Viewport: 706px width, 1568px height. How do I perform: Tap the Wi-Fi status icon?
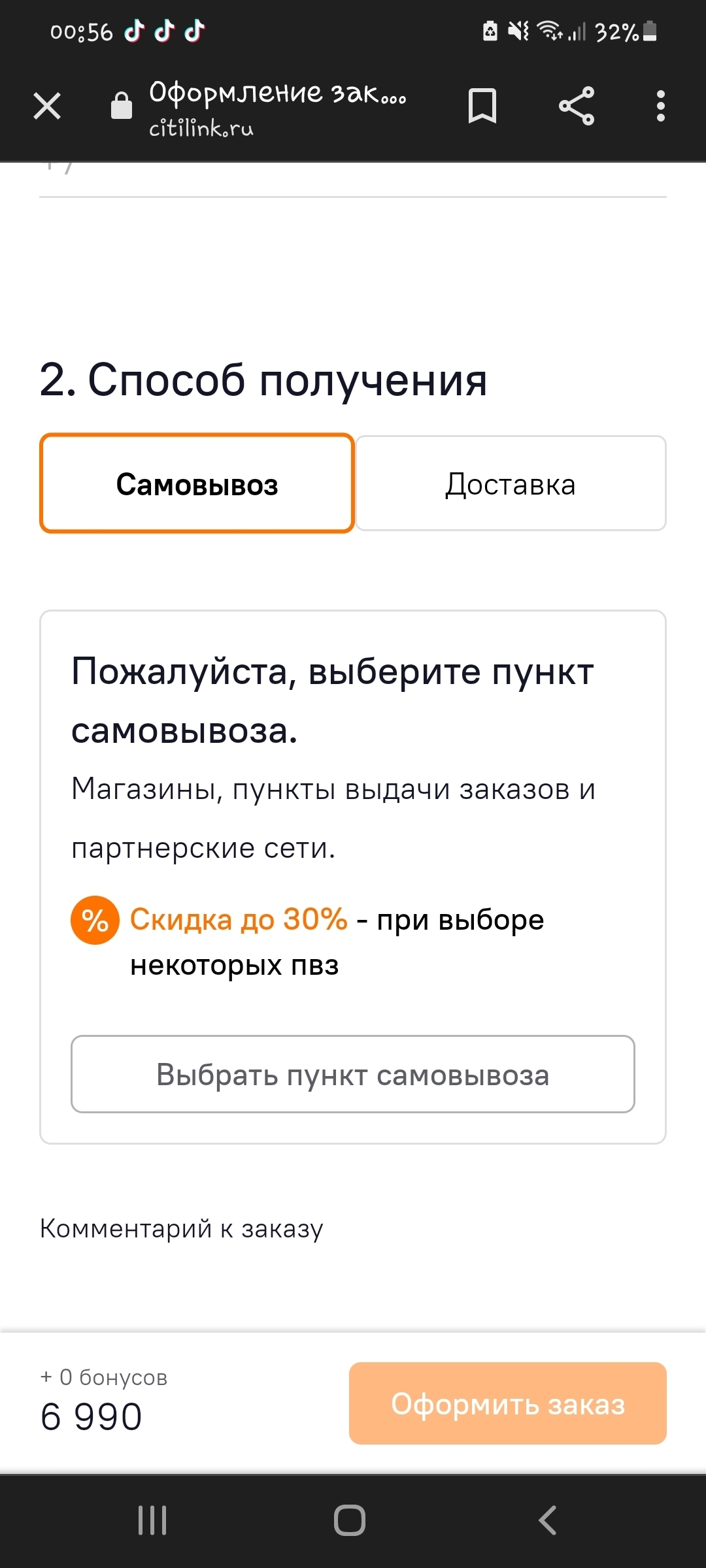(x=549, y=31)
